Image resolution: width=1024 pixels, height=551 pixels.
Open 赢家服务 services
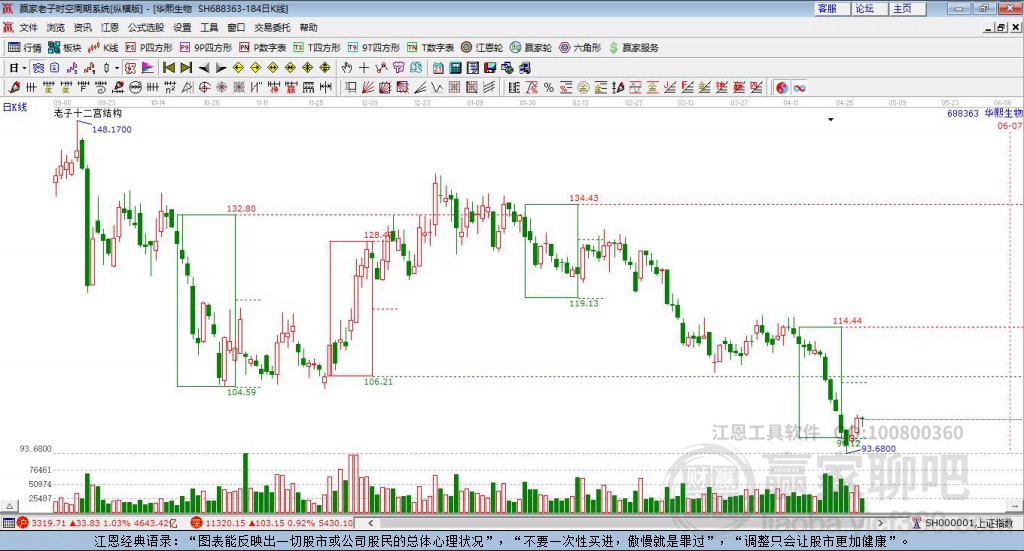point(633,48)
